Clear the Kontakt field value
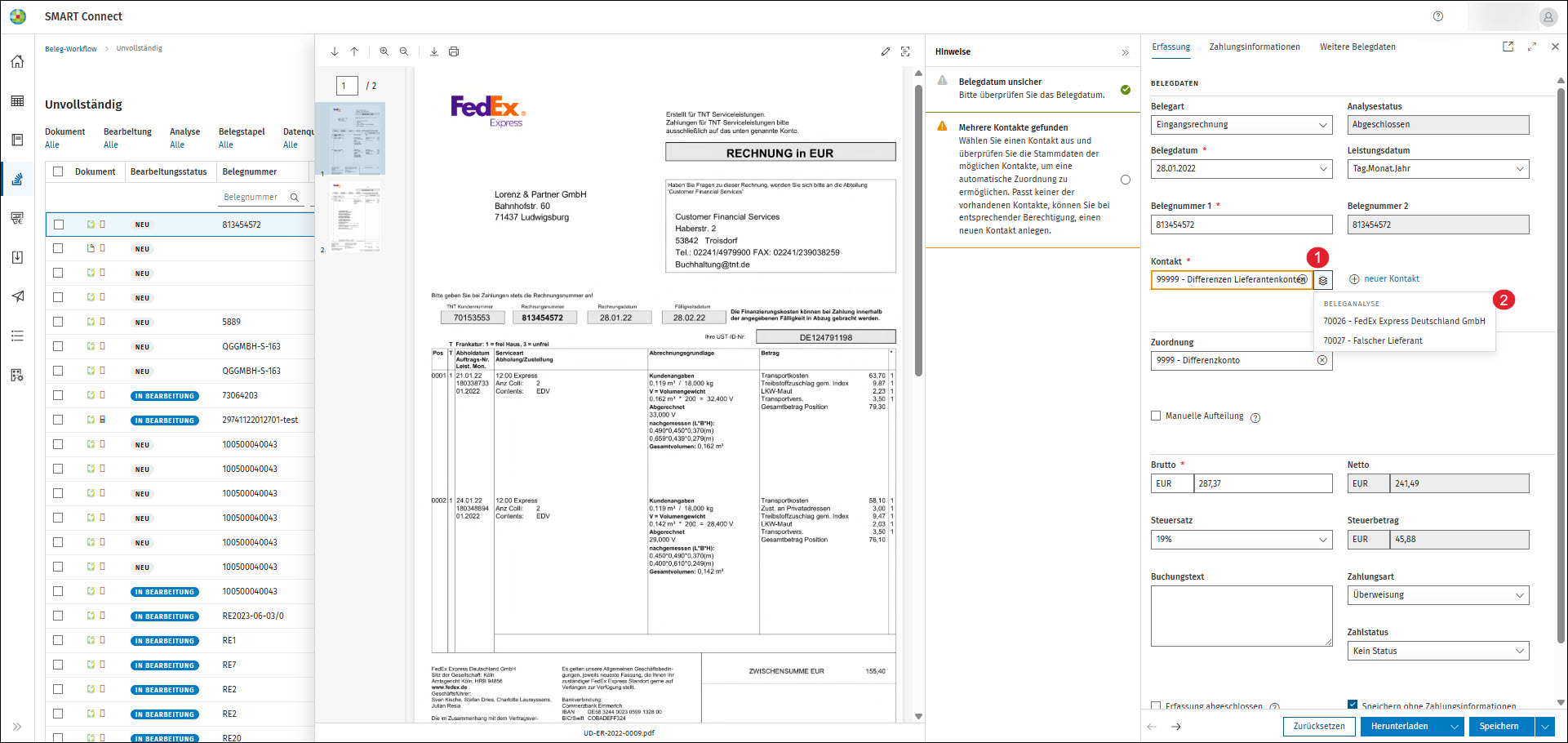Image resolution: width=1568 pixels, height=743 pixels. pos(1303,279)
